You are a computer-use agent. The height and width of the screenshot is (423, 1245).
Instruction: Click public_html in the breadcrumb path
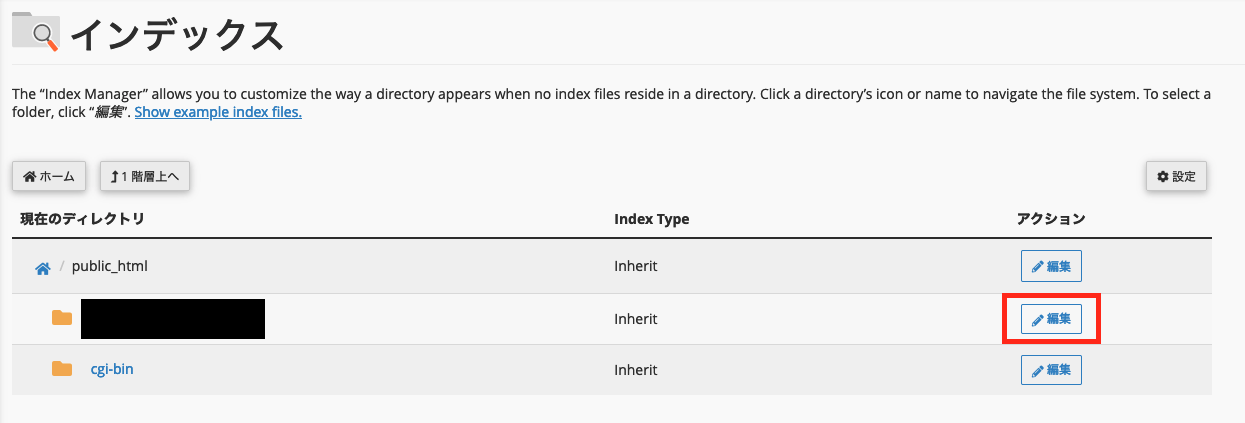[x=110, y=266]
